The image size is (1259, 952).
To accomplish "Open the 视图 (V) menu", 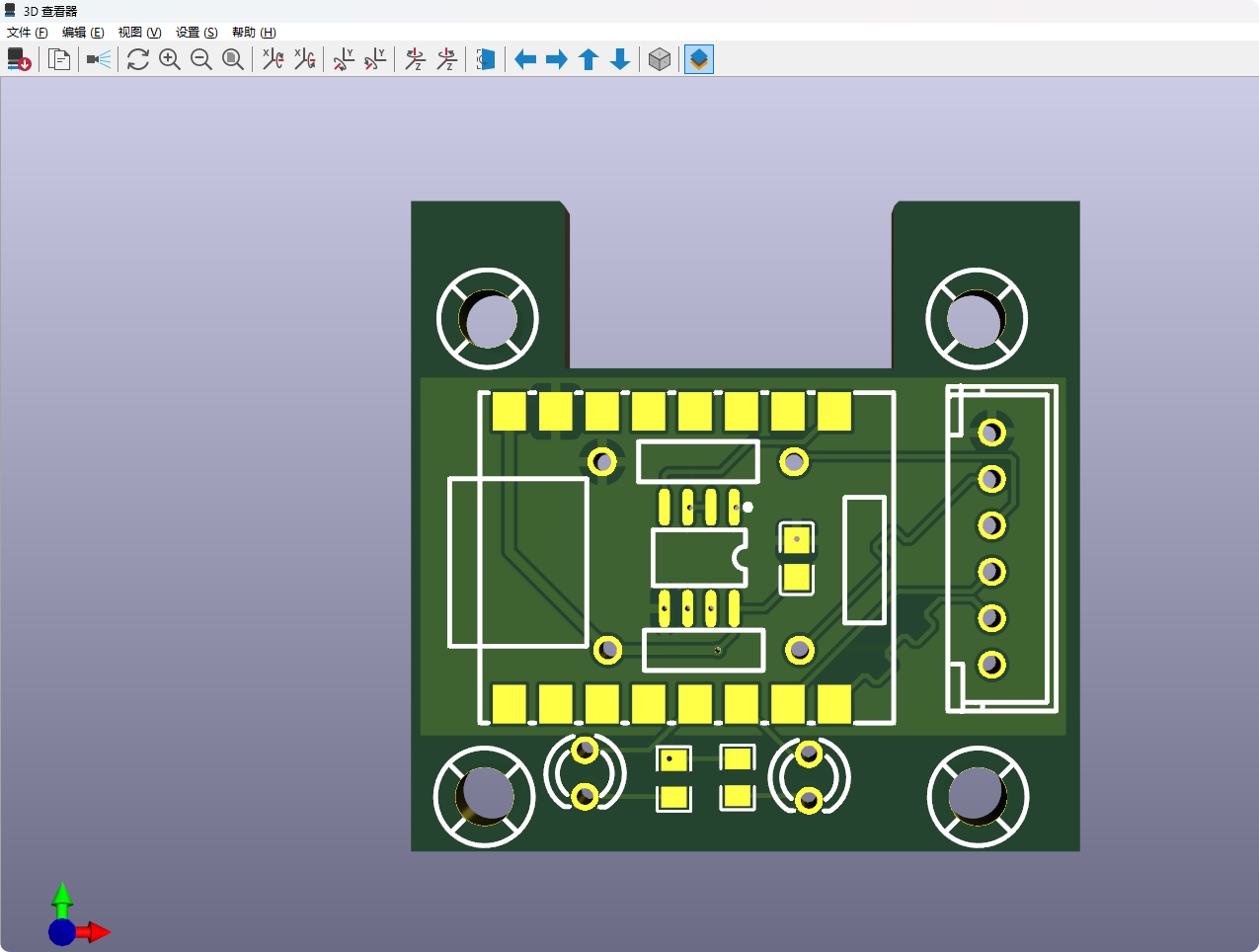I will click(139, 33).
